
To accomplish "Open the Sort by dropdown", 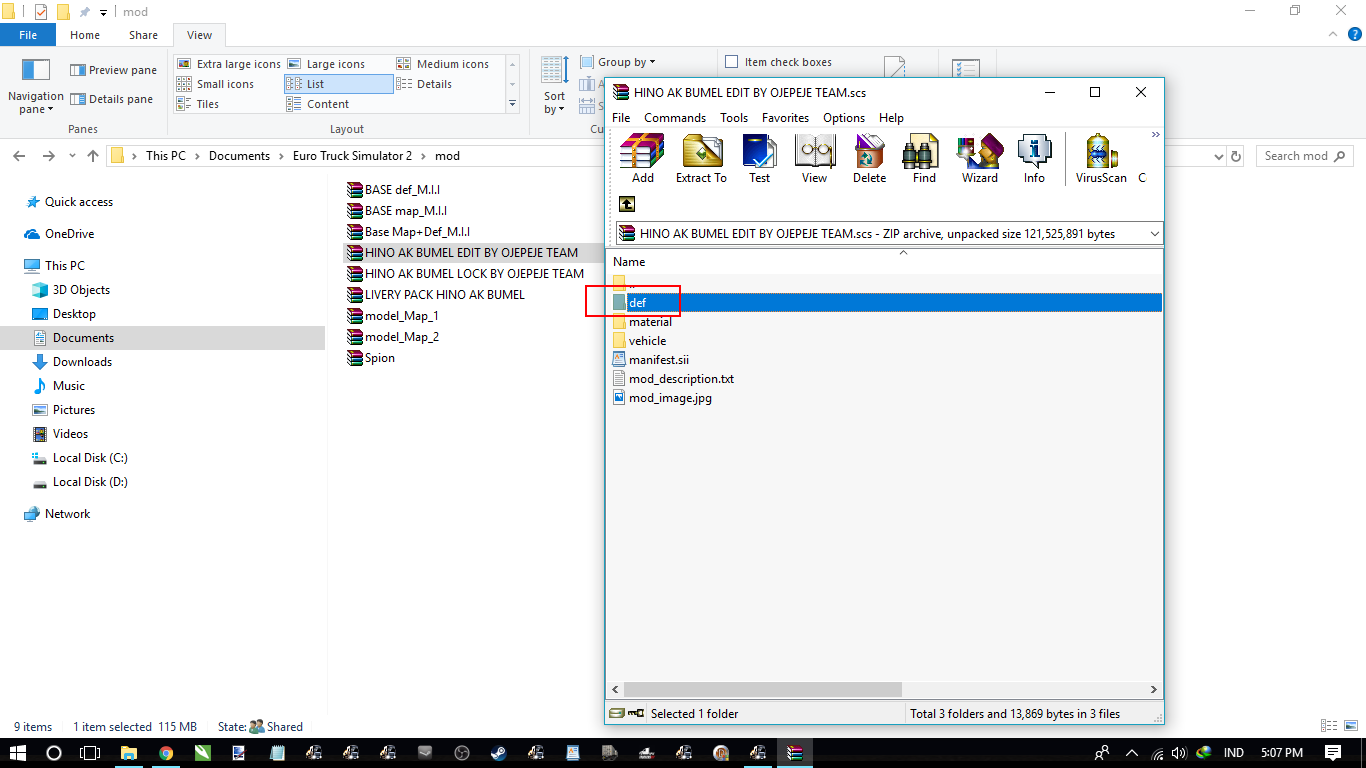I will 554,86.
